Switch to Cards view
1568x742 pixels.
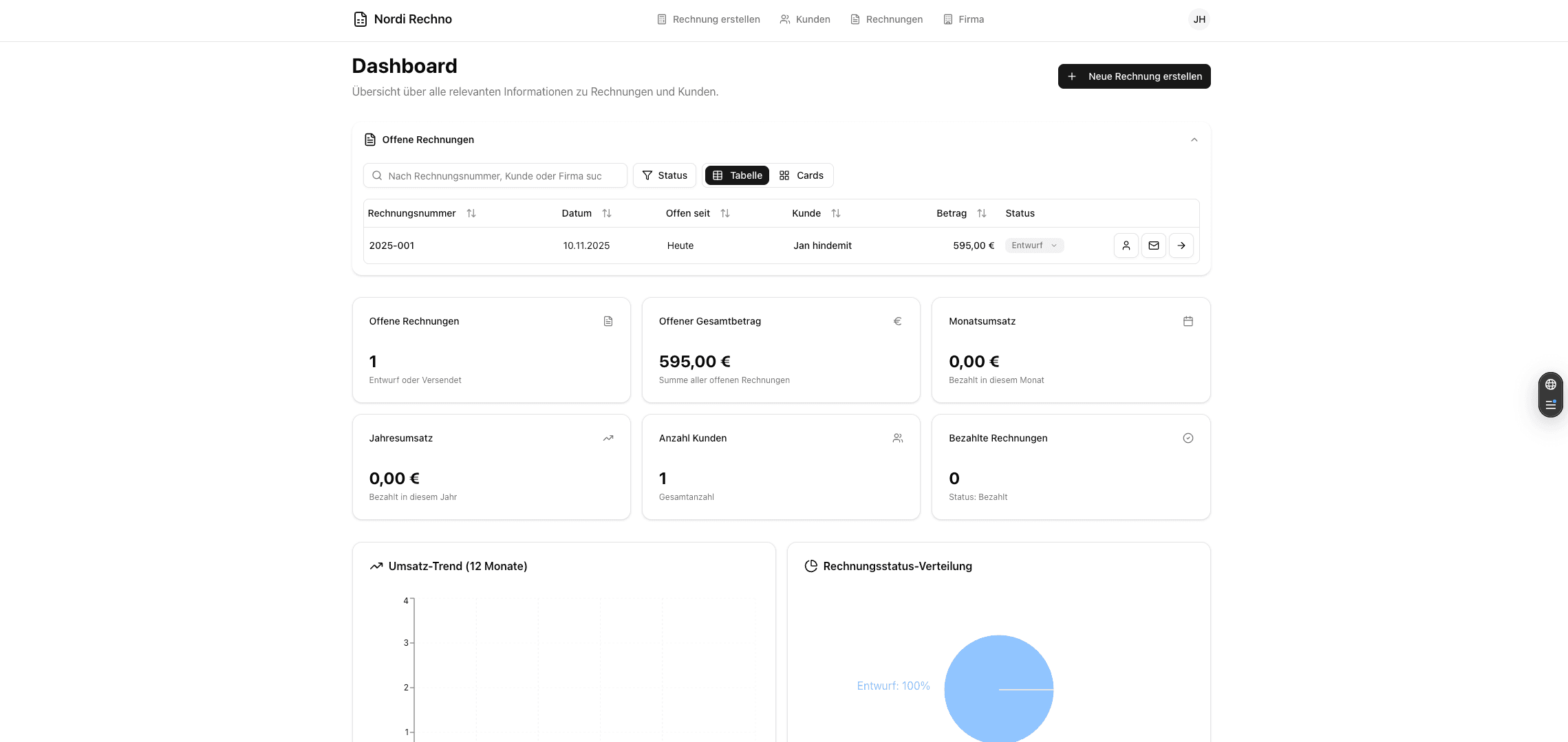coord(801,175)
